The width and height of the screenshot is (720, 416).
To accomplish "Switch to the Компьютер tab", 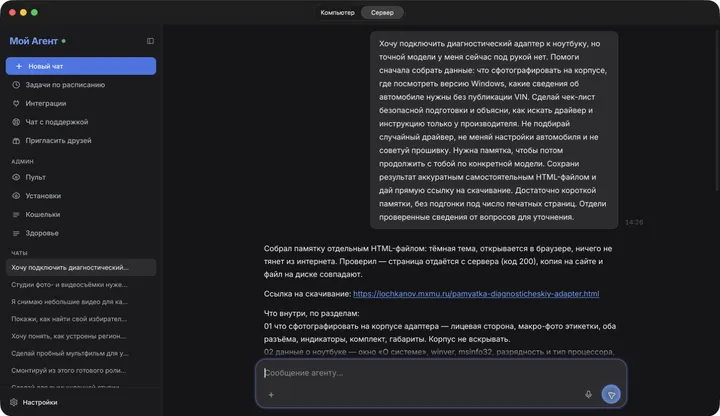I will (338, 12).
